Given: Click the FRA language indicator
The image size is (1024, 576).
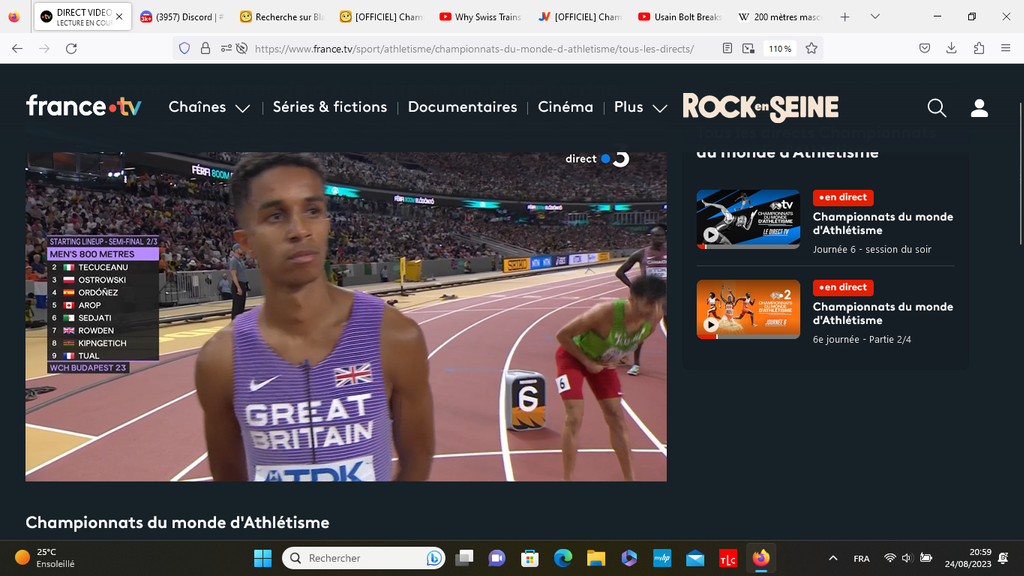Looking at the screenshot, I should click(861, 558).
